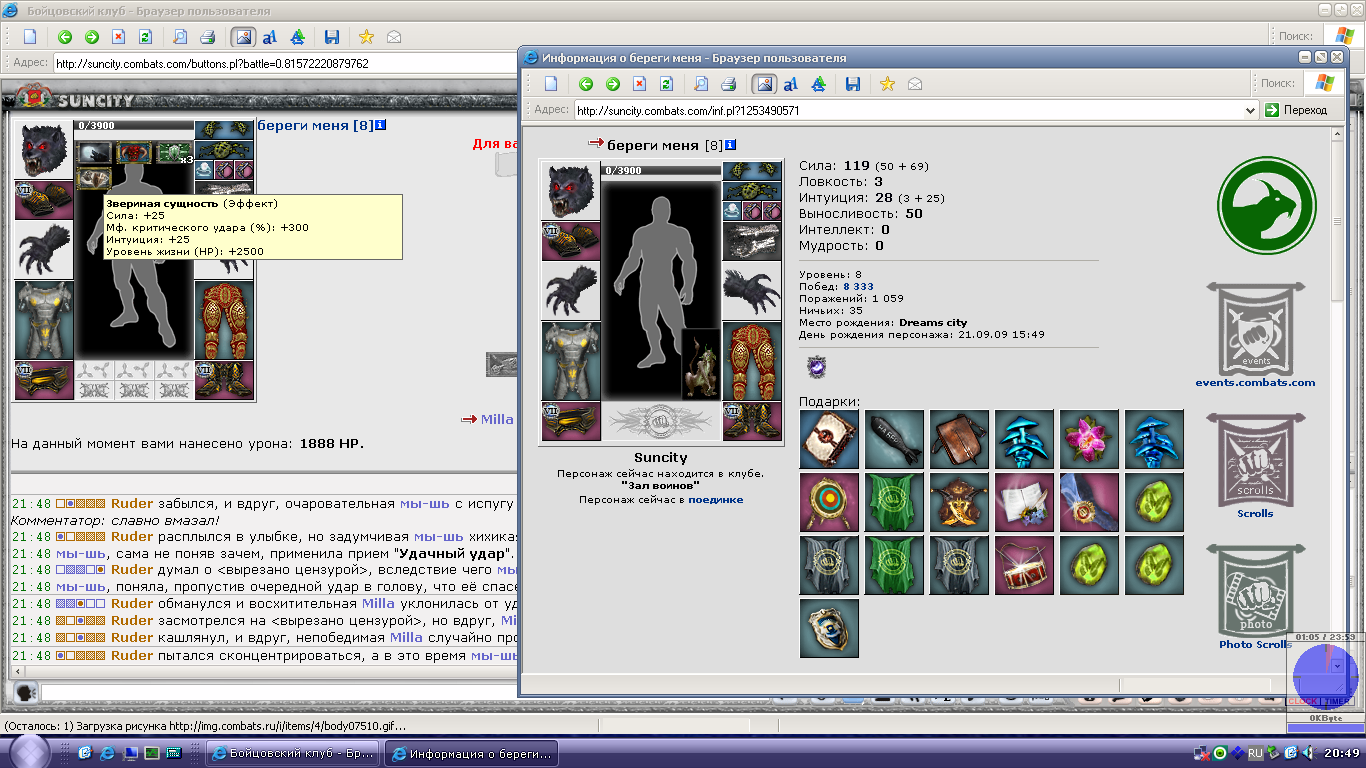This screenshot has width=1366, height=768.
Task: Click the silver armor item in Информация window
Action: tap(570, 361)
